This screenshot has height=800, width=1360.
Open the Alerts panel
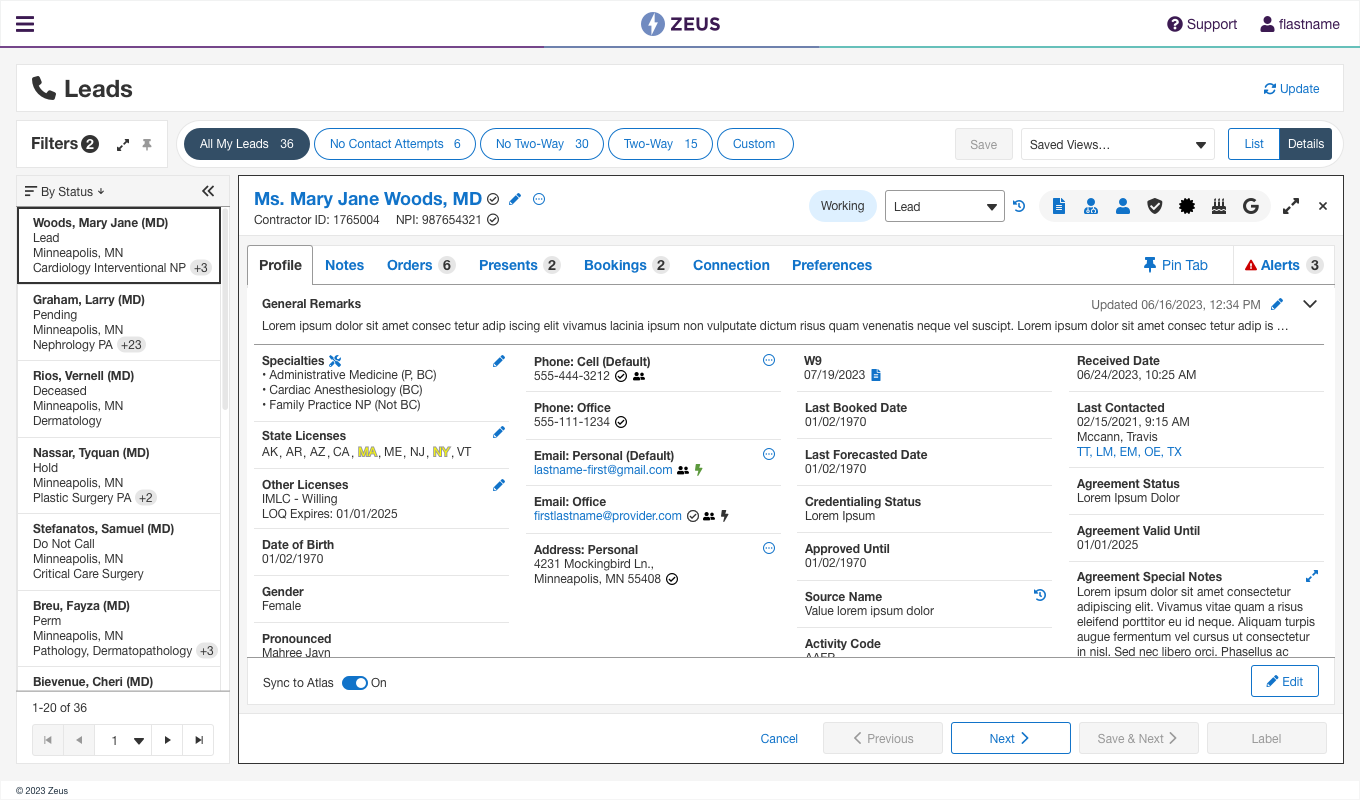1284,265
